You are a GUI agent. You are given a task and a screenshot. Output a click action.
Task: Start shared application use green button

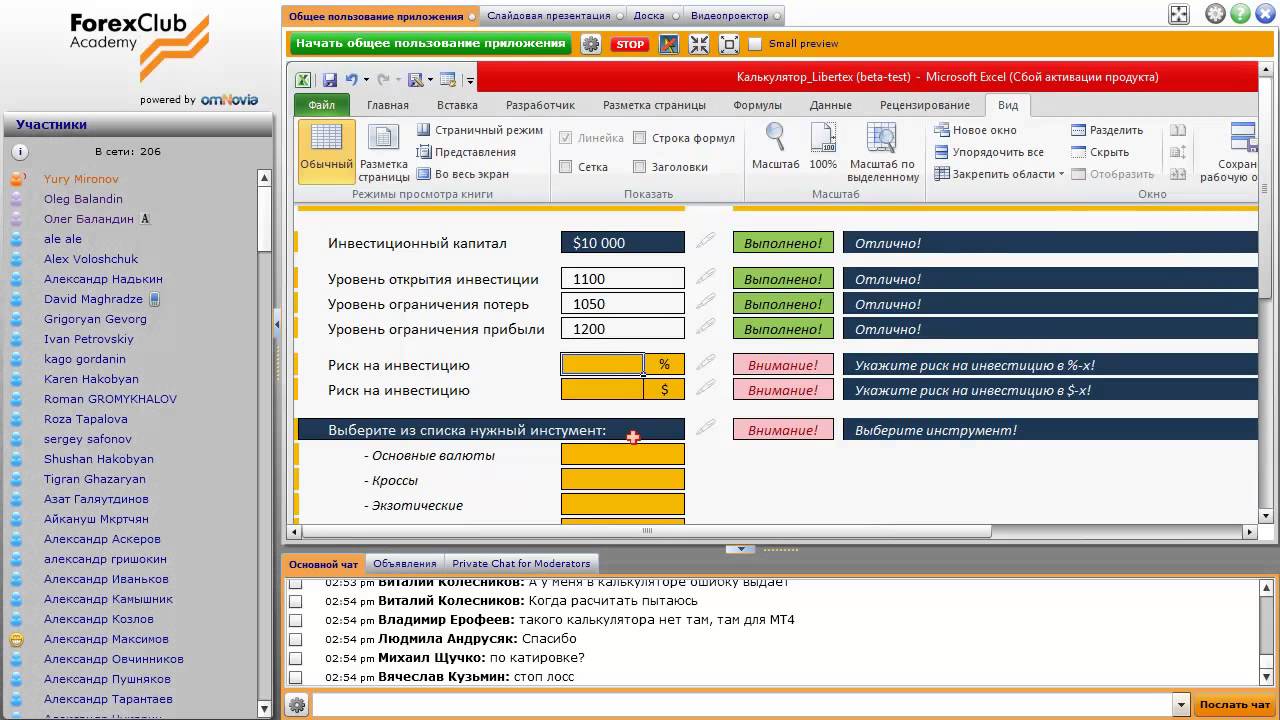click(x=431, y=44)
